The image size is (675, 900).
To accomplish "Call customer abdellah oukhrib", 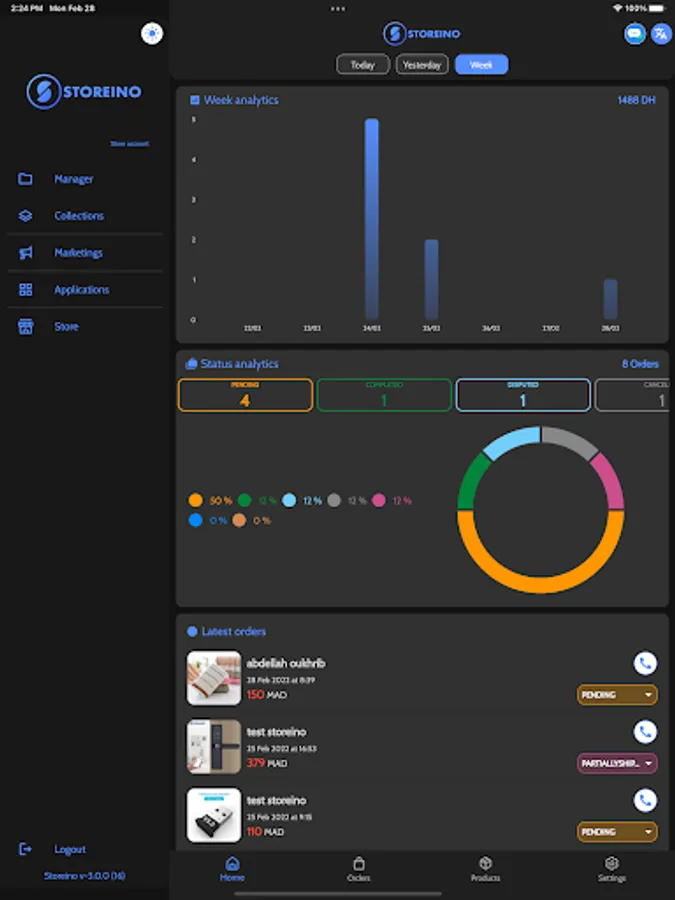I will coord(645,664).
